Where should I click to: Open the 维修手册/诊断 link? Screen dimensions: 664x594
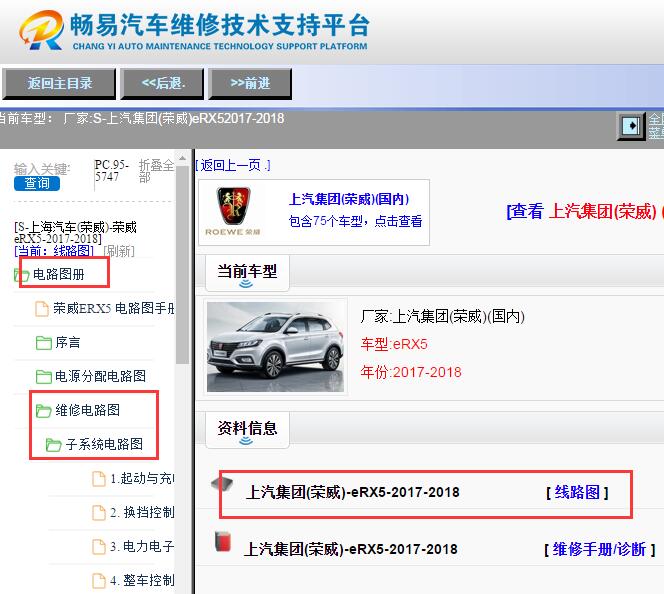(600, 550)
